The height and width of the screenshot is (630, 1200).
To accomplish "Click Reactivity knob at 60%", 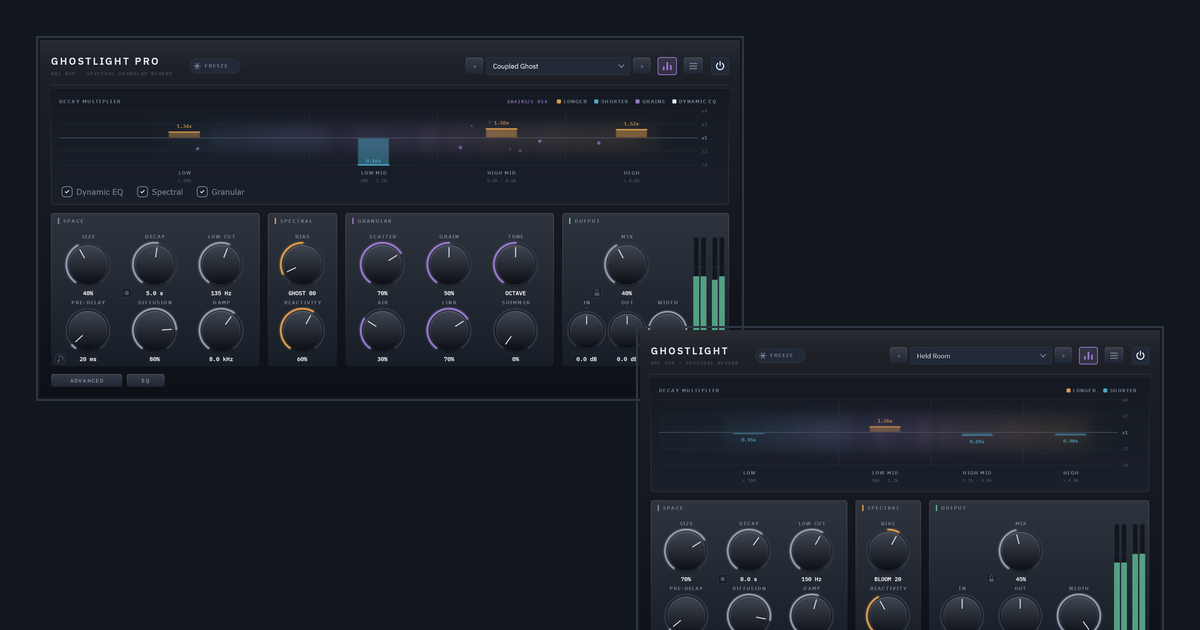I will point(302,330).
